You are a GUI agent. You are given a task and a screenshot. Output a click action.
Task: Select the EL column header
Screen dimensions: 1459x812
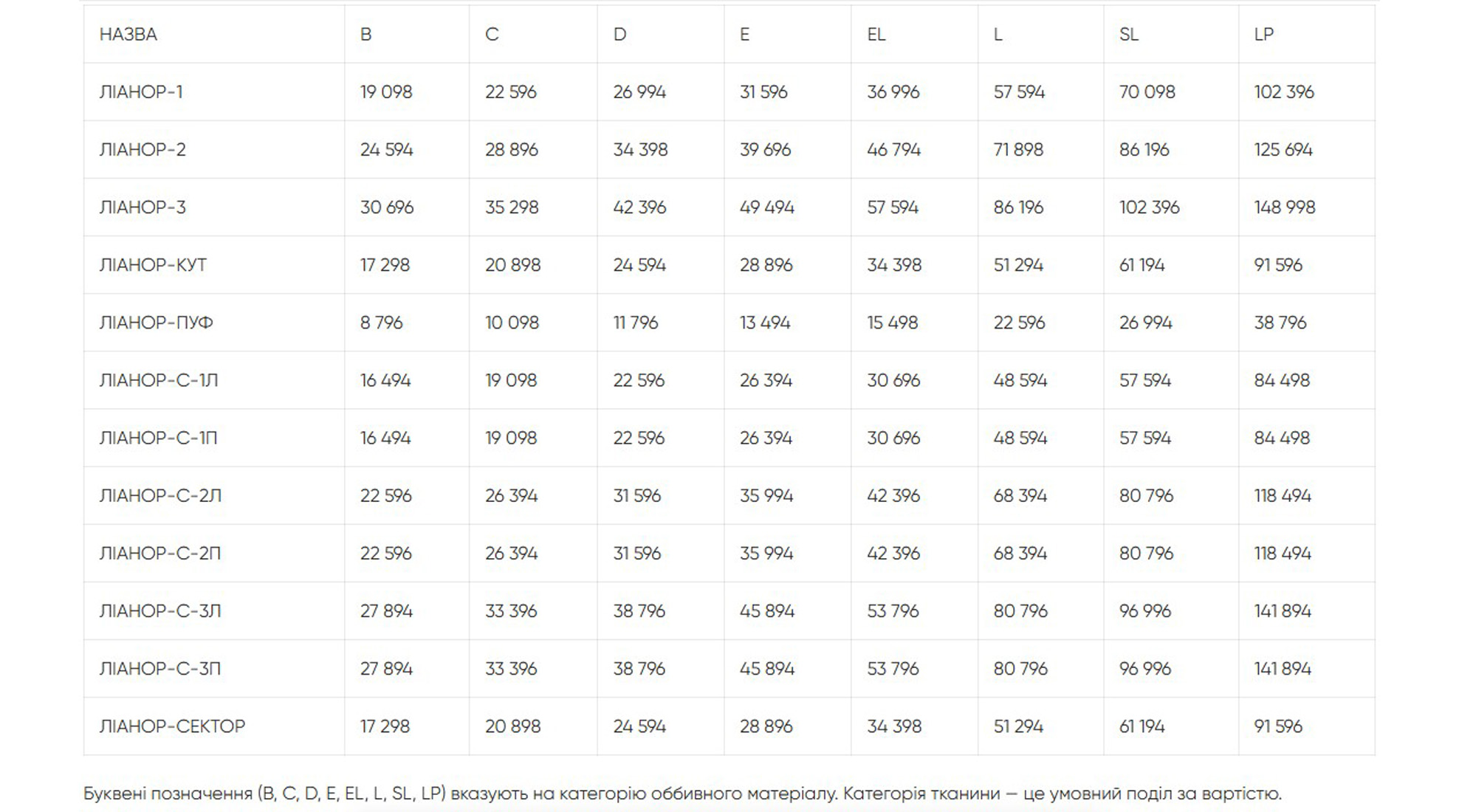[876, 35]
